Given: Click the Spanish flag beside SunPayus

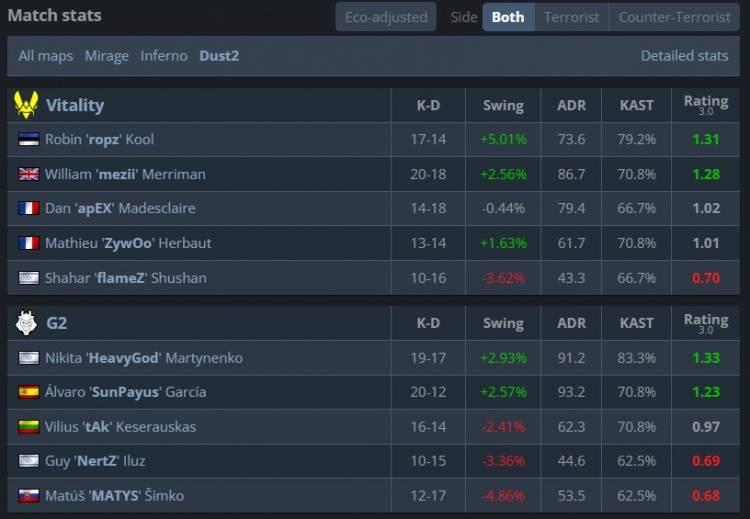Looking at the screenshot, I should coord(28,392).
